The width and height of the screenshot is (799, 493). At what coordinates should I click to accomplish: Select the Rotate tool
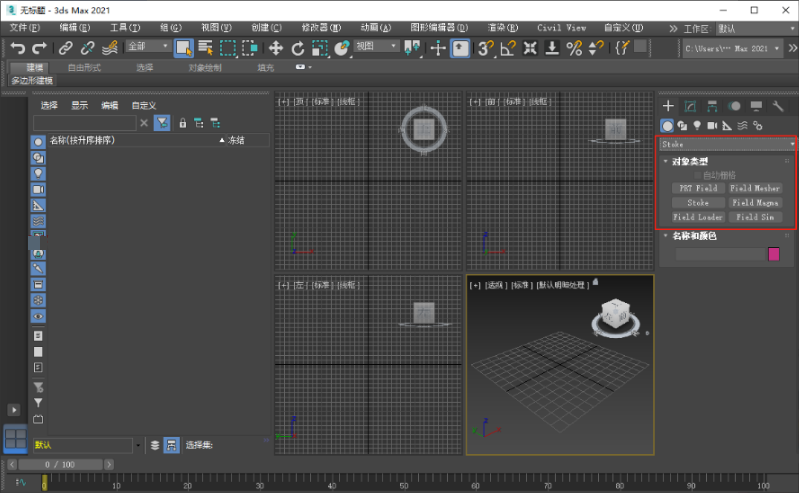coord(298,47)
